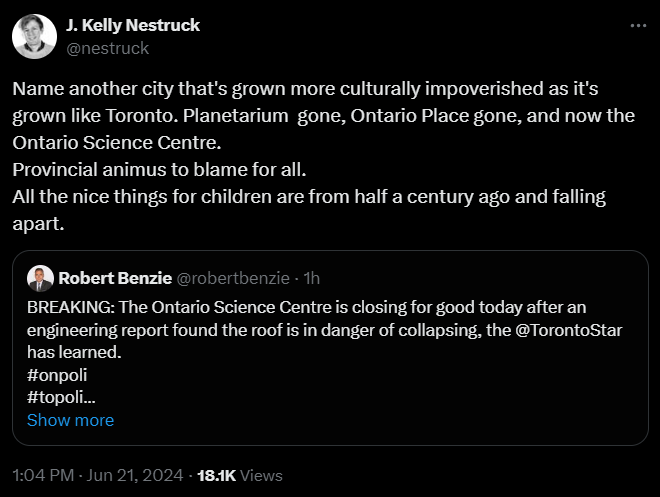The image size is (660, 497).
Task: Open the three-dot more options menu
Action: pos(638,26)
